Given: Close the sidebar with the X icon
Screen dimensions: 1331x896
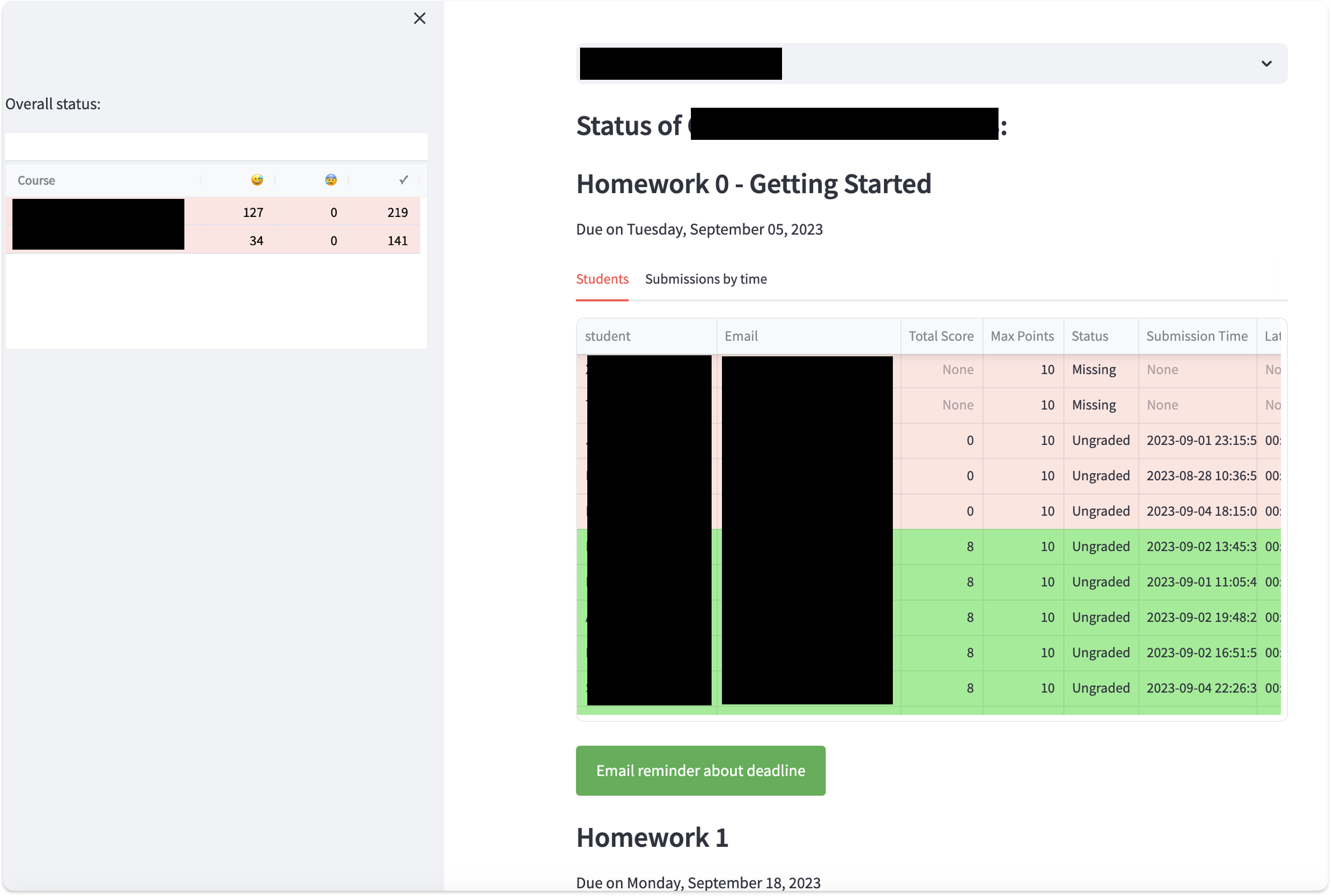Looking at the screenshot, I should pos(419,18).
